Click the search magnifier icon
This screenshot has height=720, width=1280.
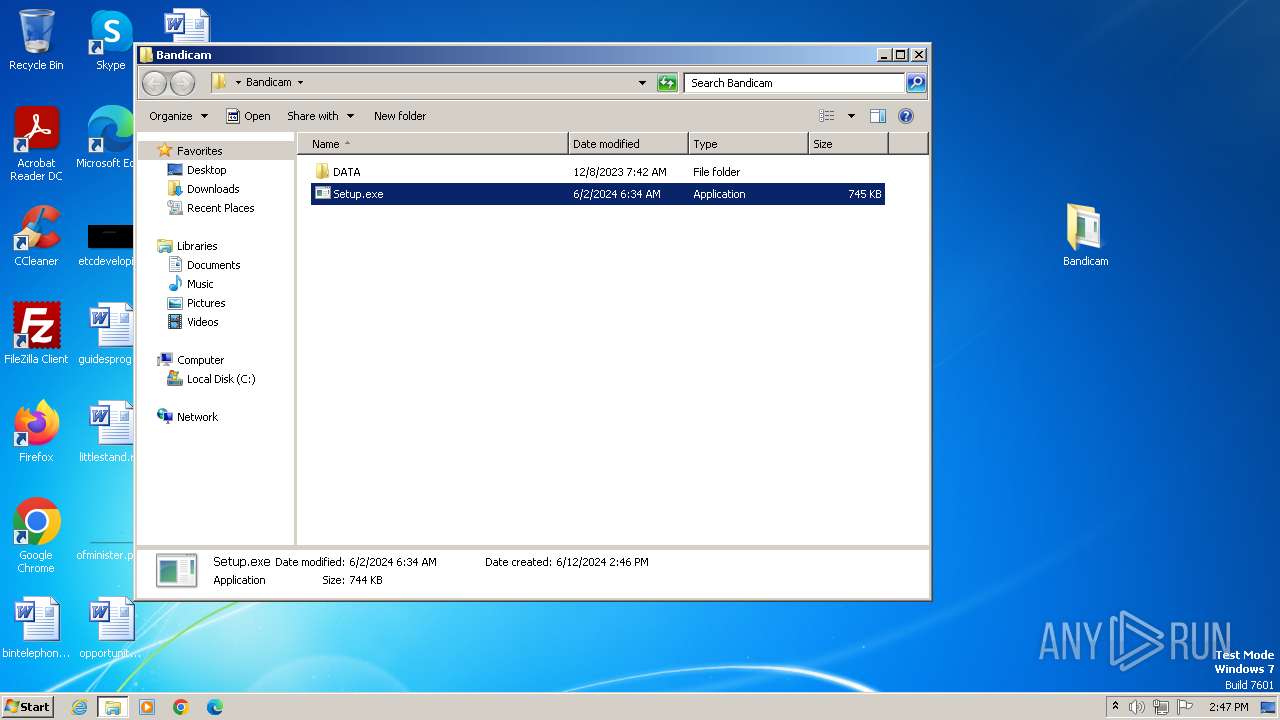point(916,83)
